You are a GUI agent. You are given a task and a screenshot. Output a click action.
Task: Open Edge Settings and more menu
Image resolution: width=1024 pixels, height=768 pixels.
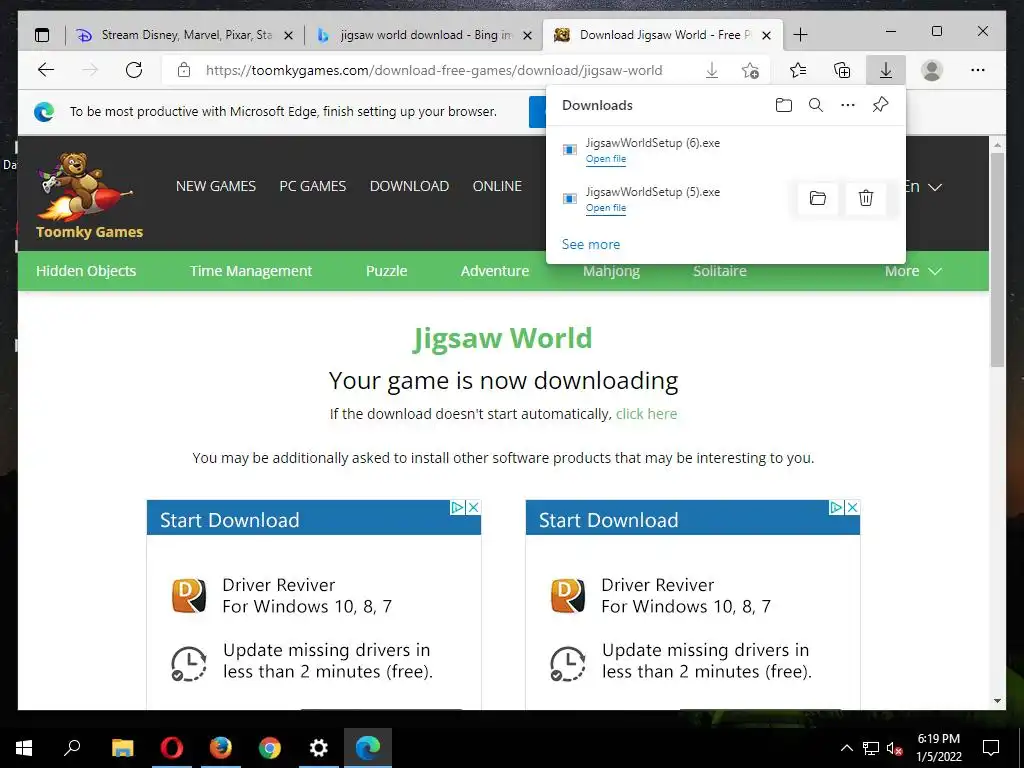click(978, 70)
